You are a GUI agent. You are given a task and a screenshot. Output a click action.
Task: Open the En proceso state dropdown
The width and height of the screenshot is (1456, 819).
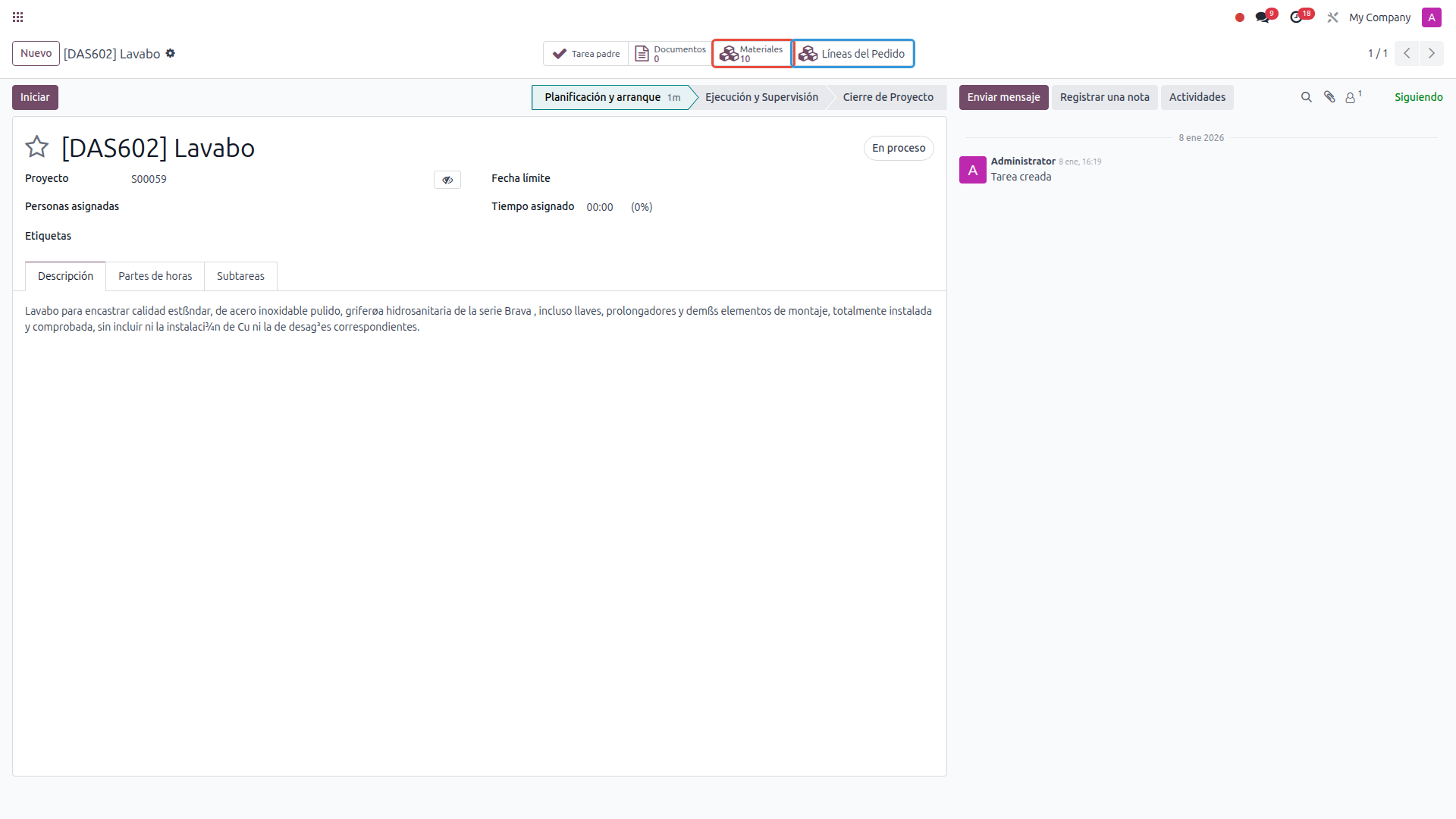(899, 148)
